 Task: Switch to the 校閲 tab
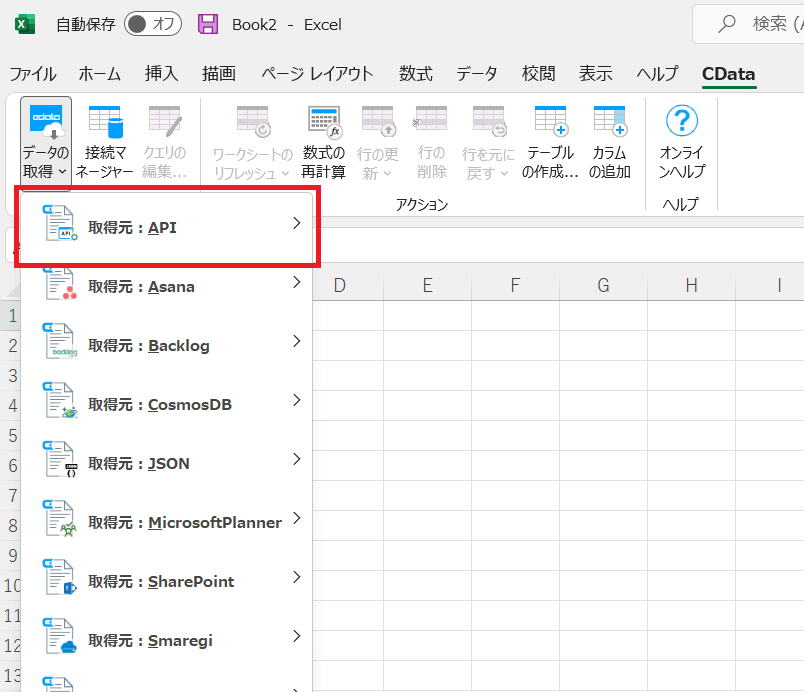[538, 74]
